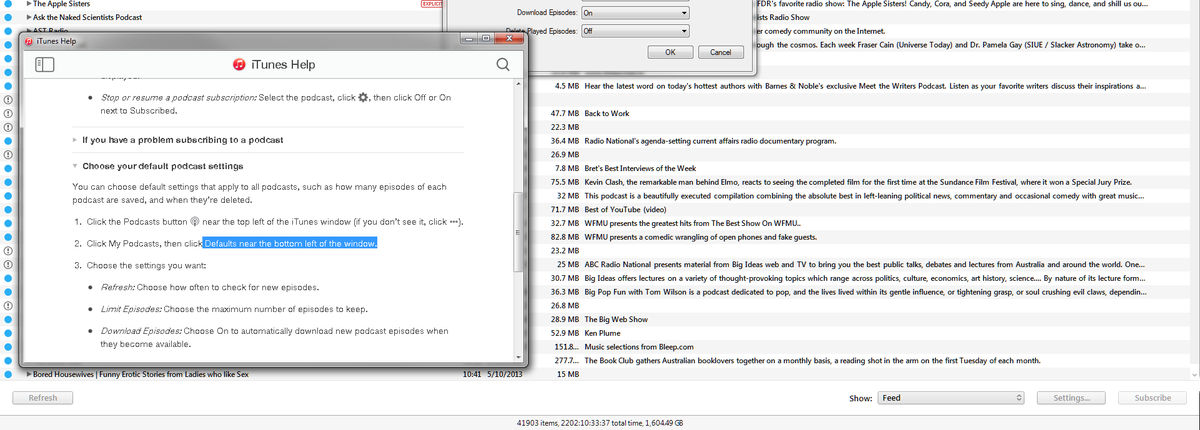1200x430 pixels.
Task: Click unplayed blue dot beside The Apple Sisters
Action: pos(8,5)
